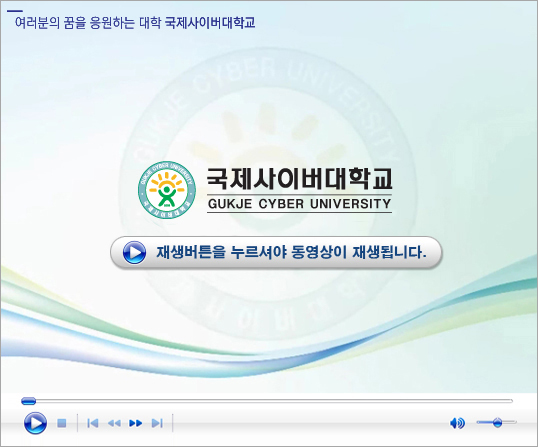This screenshot has height=447, width=538.
Task: Click the 'GUKJE CYBER UNIVERSITY' text
Action: point(300,204)
